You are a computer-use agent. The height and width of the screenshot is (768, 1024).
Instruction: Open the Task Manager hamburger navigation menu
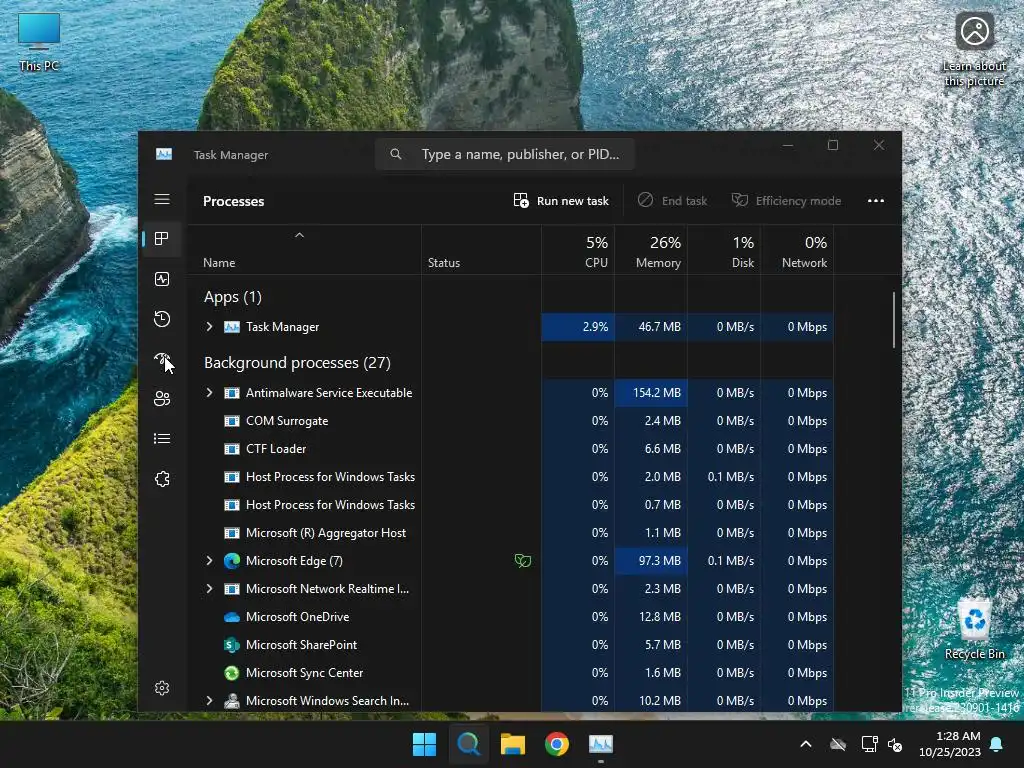(162, 199)
